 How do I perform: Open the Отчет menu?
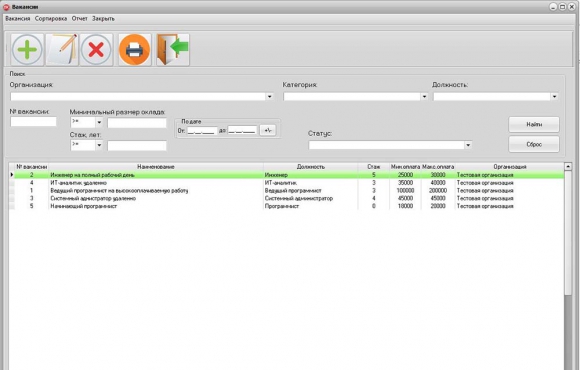[x=80, y=18]
